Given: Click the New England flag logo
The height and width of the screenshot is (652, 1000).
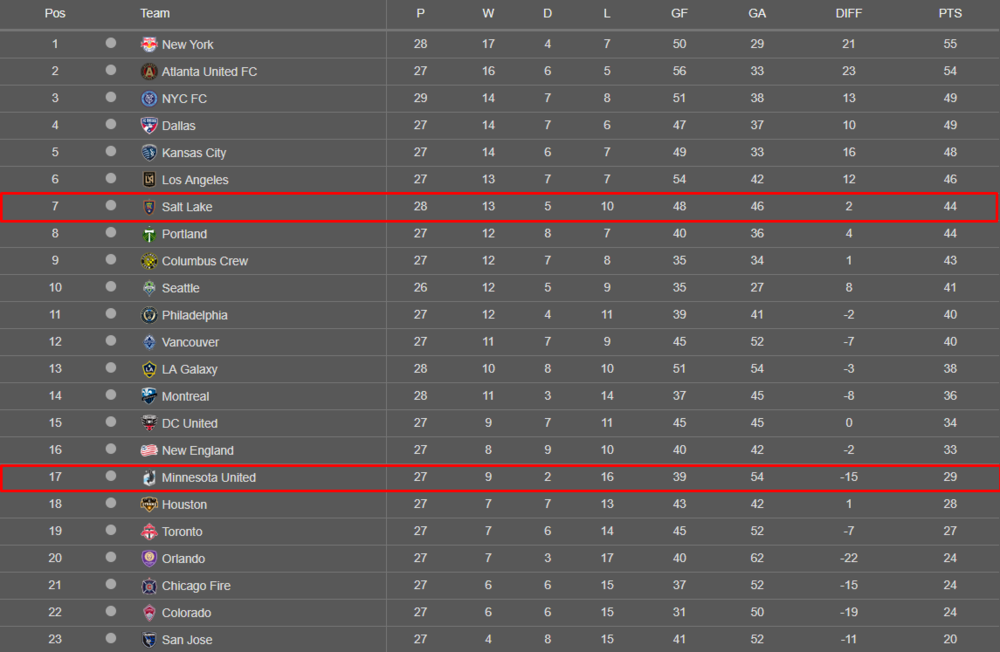Looking at the screenshot, I should 149,450.
